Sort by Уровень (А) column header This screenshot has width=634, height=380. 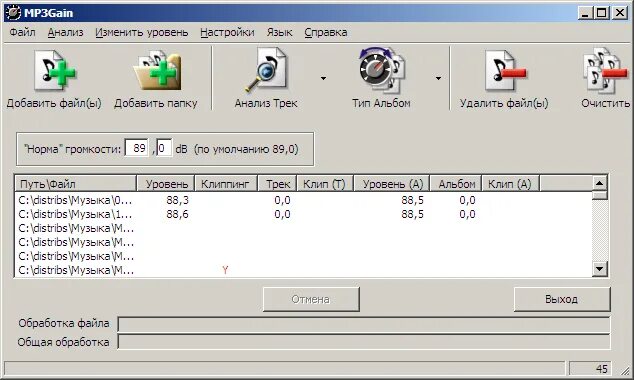[x=392, y=184]
